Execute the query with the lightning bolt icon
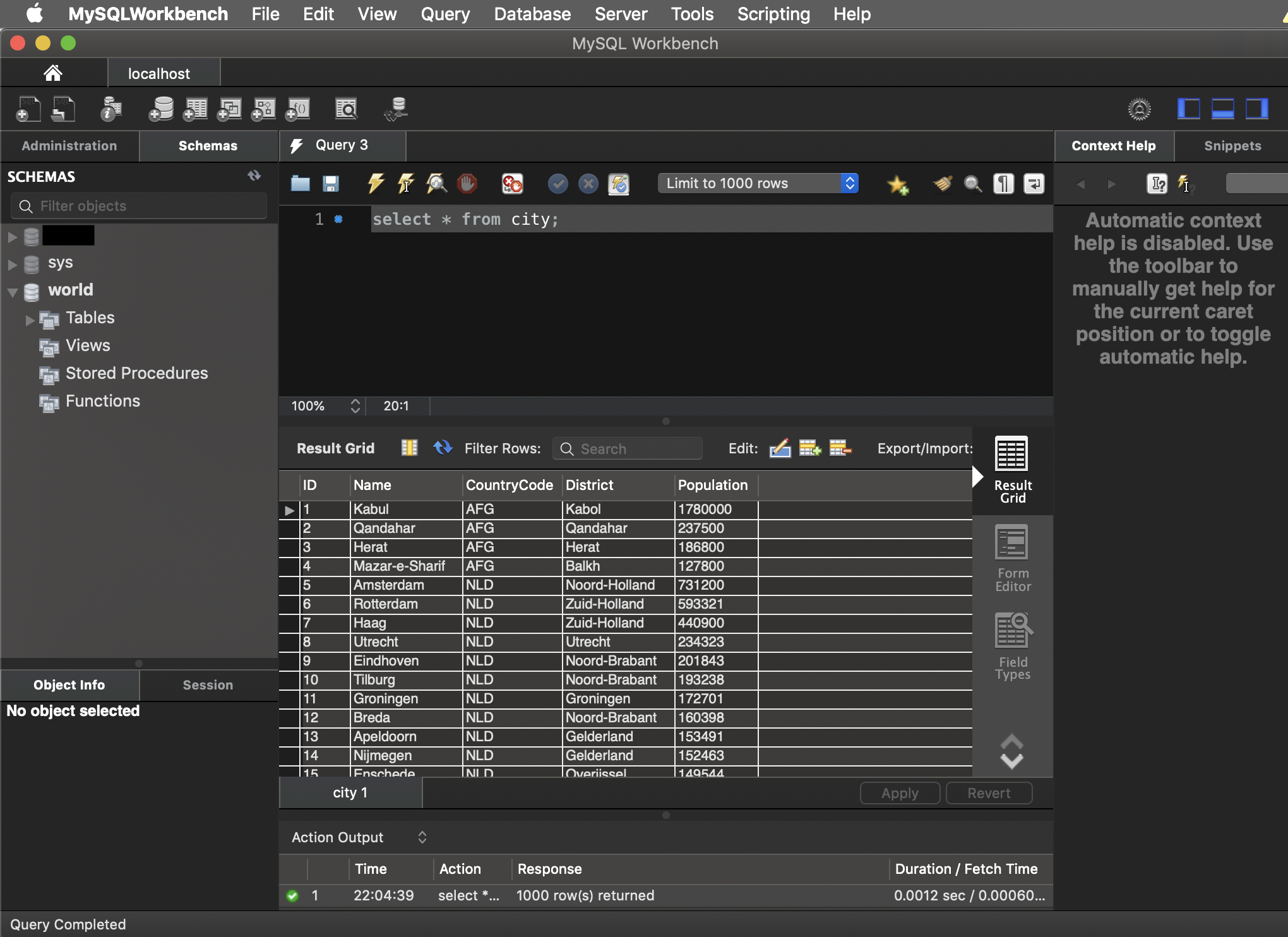The height and width of the screenshot is (937, 1288). coord(376,184)
